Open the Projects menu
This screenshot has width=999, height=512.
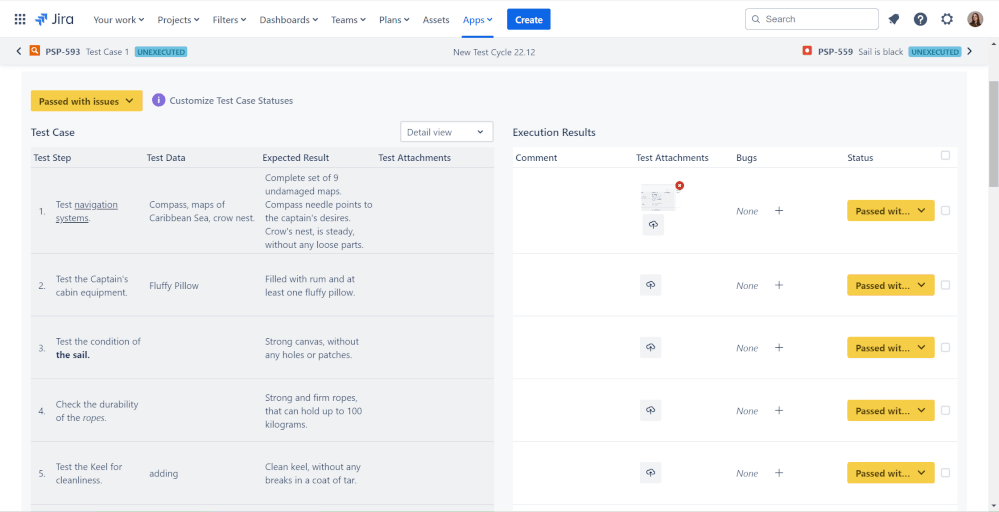[x=178, y=20]
